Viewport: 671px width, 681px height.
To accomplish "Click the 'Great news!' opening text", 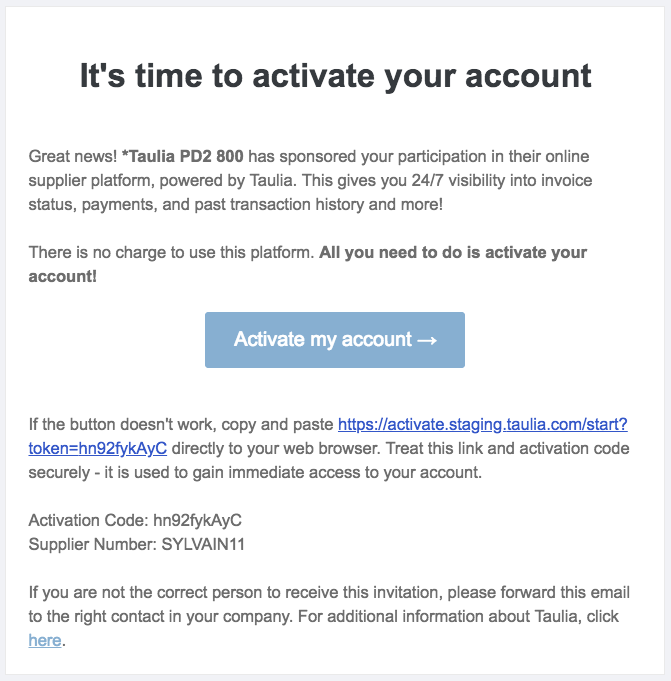I will click(73, 156).
